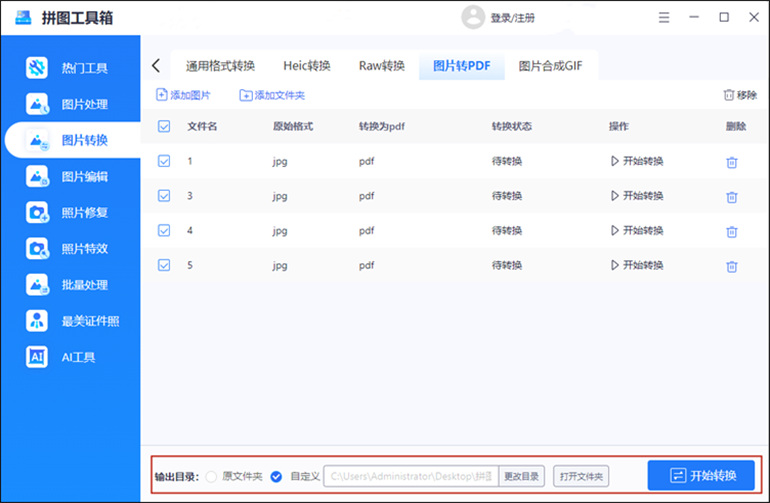Click the jpg format cell of file 3
The image size is (770, 503).
(280, 196)
